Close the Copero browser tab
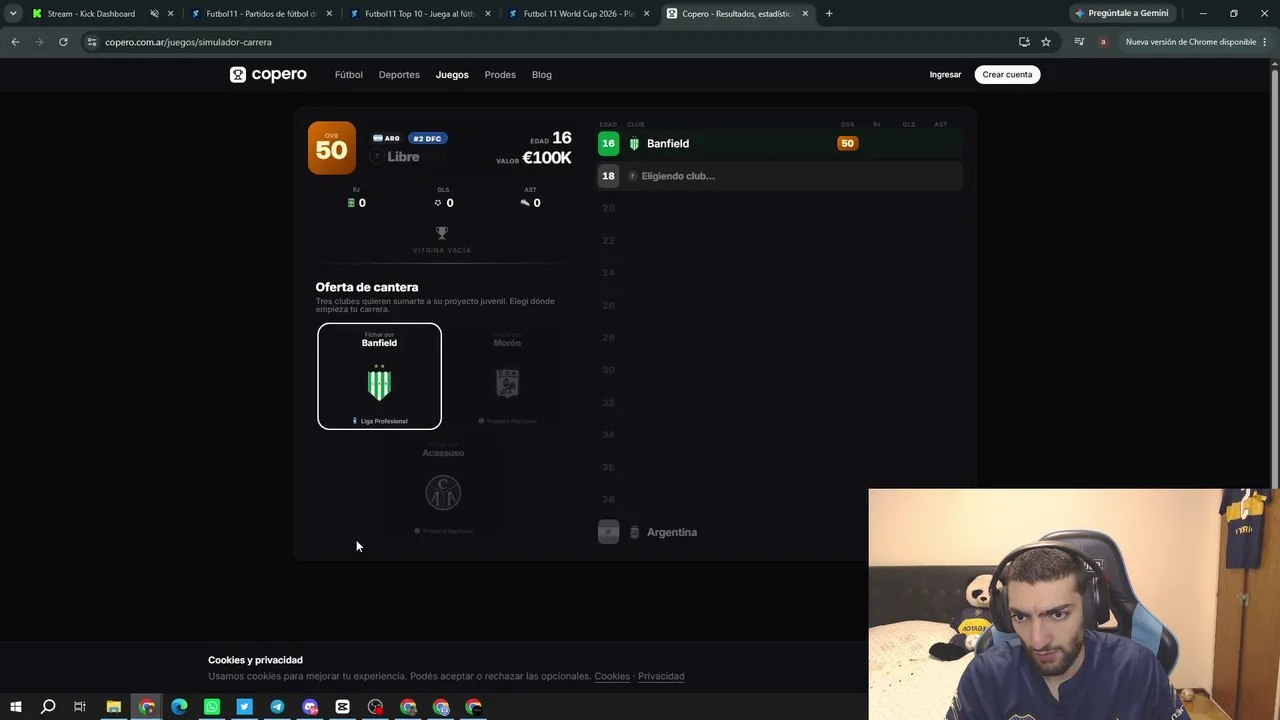This screenshot has width=1280, height=720. point(805,14)
